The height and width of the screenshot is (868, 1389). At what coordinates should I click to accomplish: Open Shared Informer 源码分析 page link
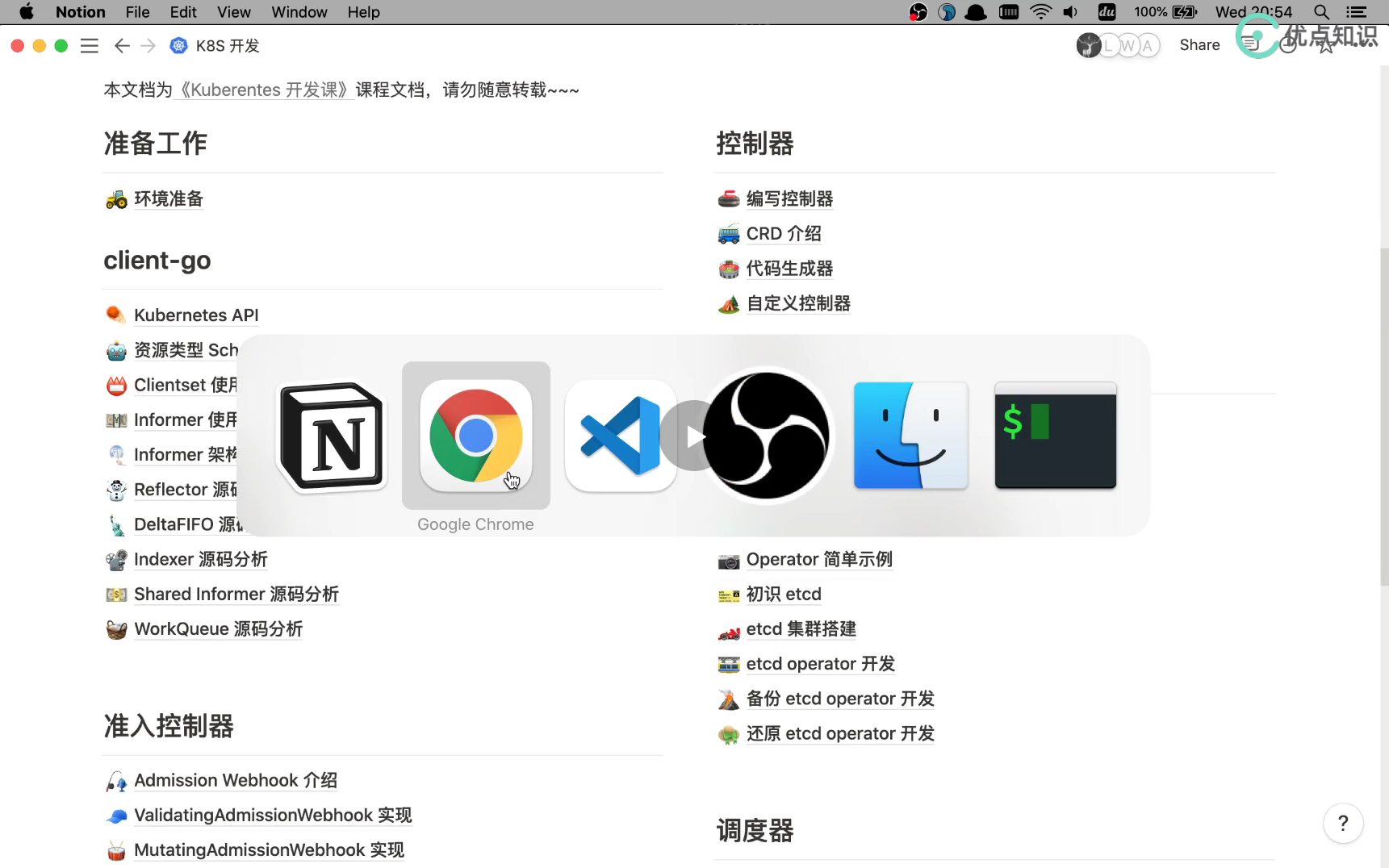(x=236, y=595)
